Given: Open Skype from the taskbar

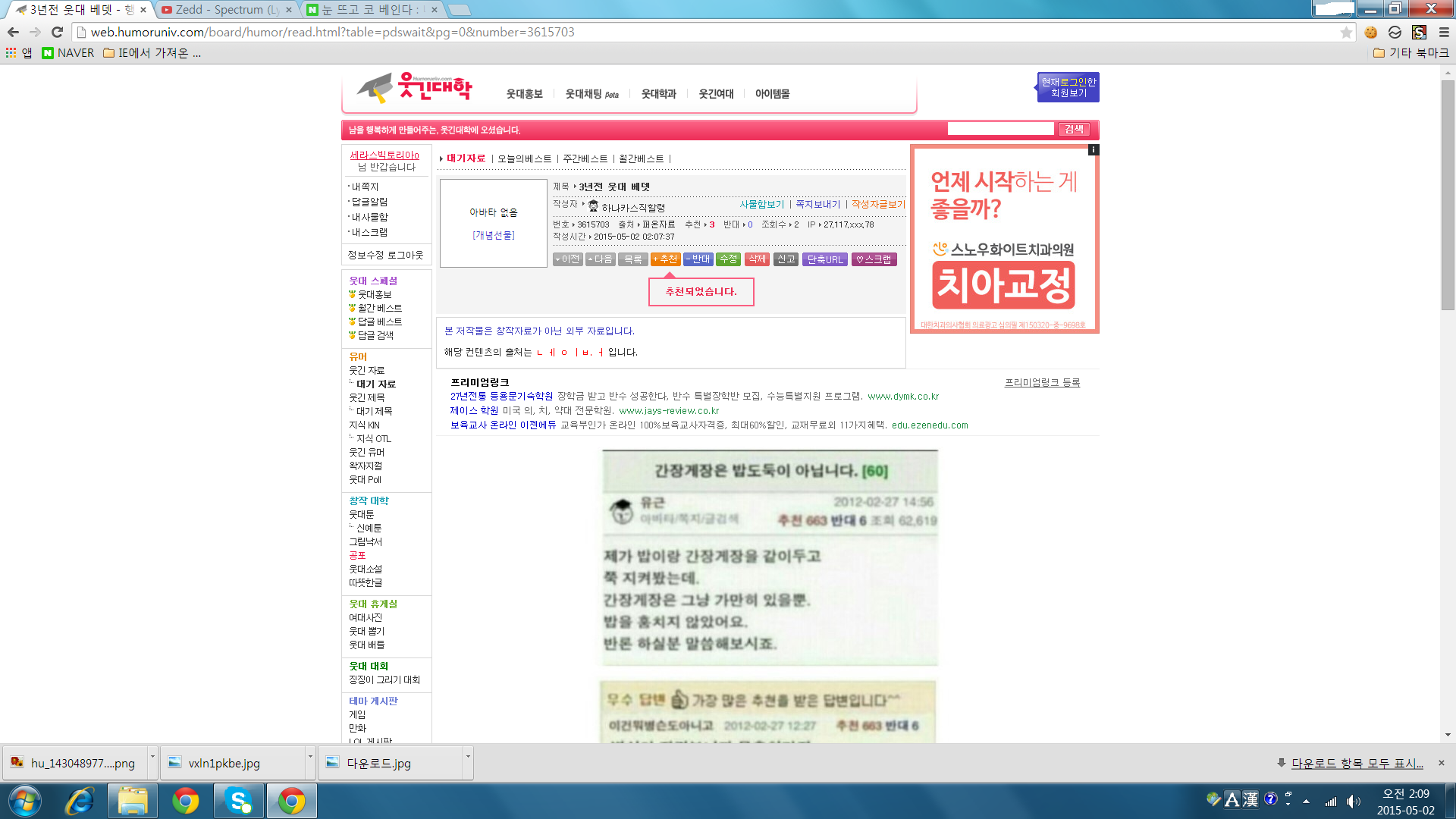Looking at the screenshot, I should 238,801.
